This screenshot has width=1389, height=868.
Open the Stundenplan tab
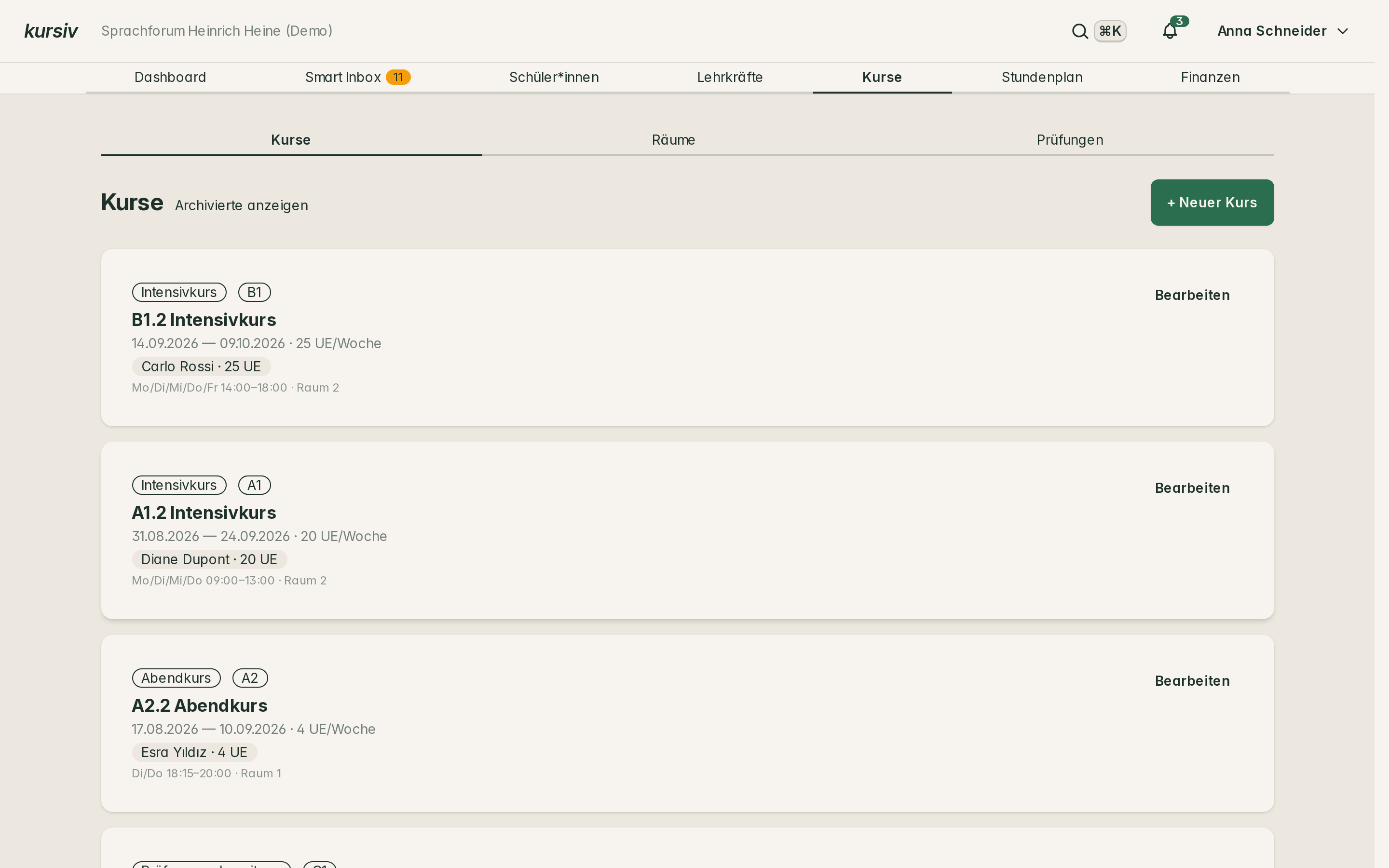click(1042, 78)
